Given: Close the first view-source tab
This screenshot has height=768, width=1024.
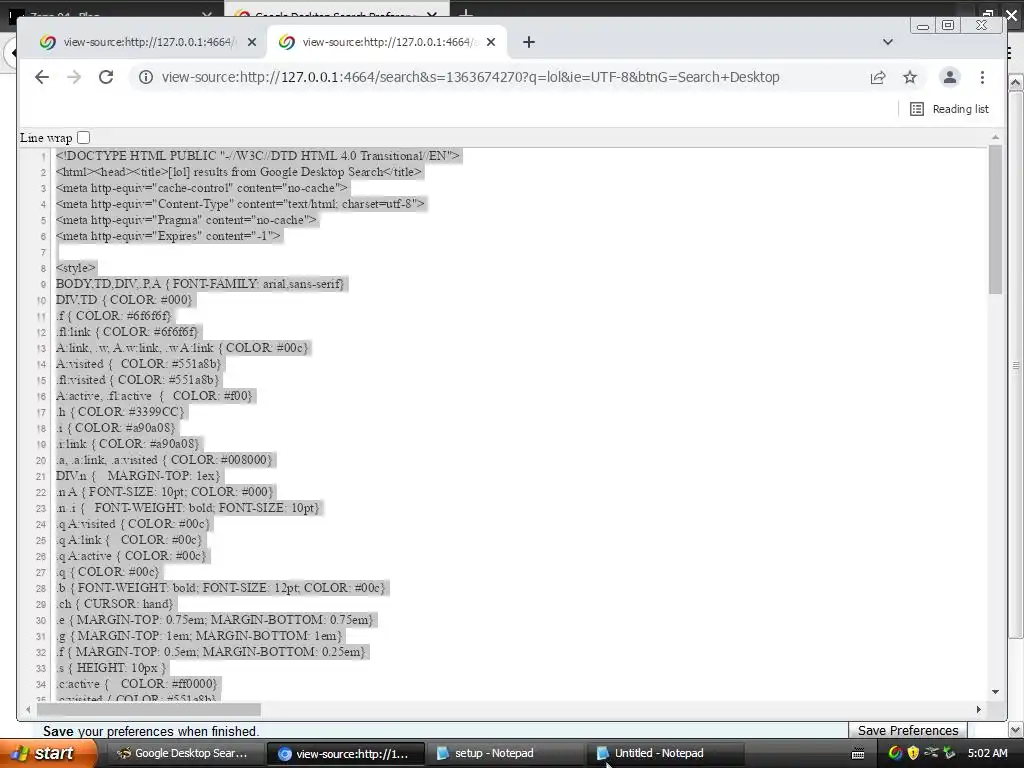Looking at the screenshot, I should (252, 42).
